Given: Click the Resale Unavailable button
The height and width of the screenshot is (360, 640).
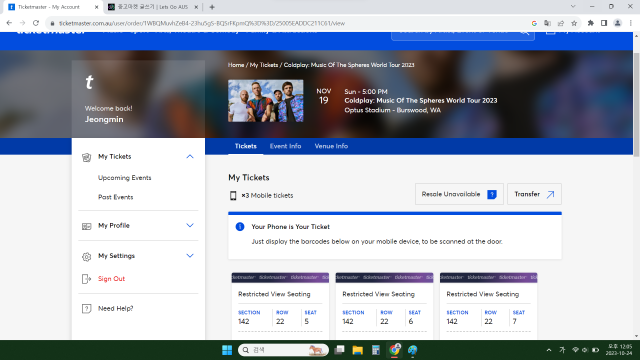Looking at the screenshot, I should 459,194.
